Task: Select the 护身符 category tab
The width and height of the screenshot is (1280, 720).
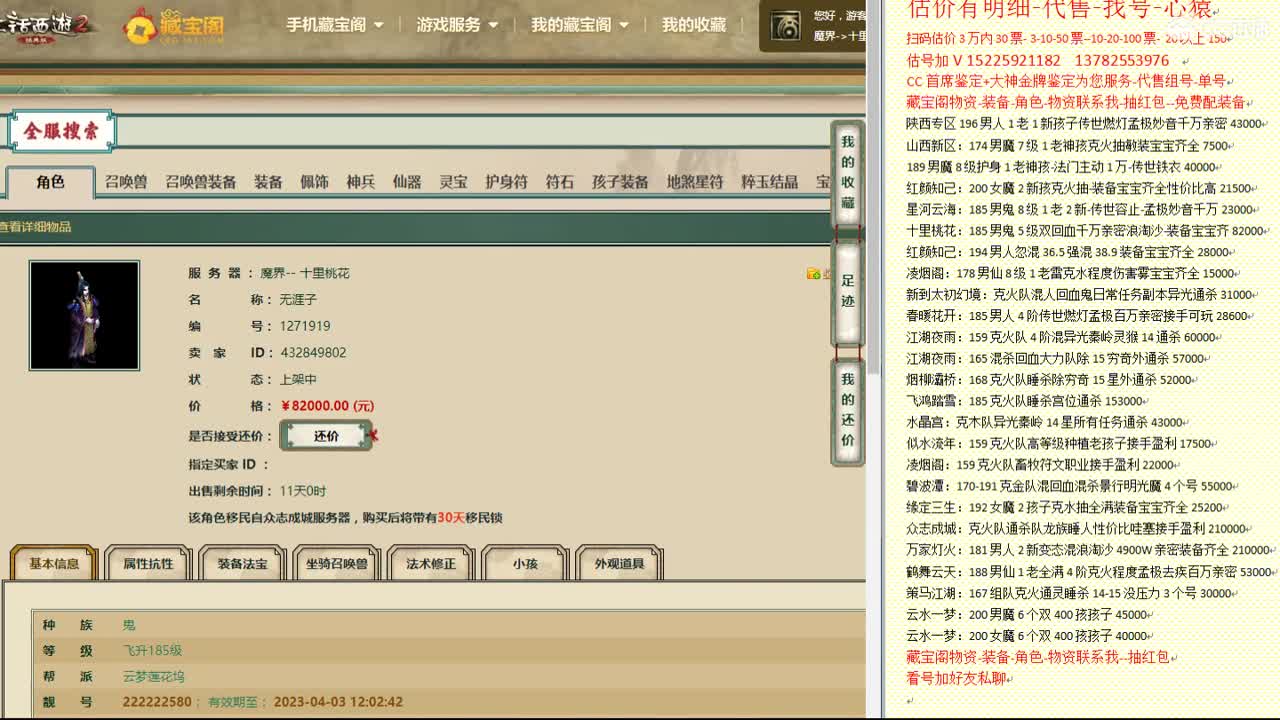Action: click(506, 182)
